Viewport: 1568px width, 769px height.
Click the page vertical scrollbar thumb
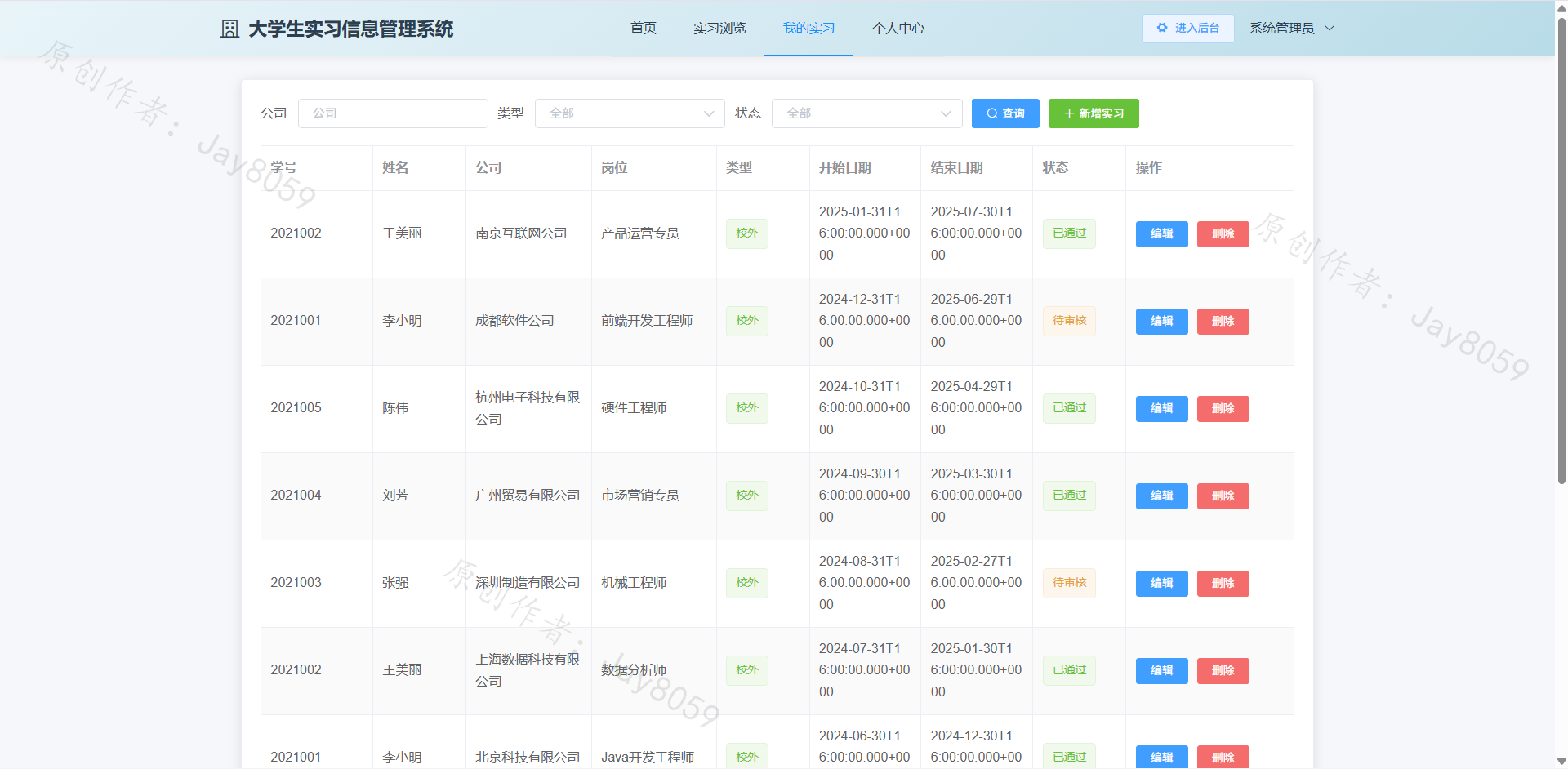1561,249
